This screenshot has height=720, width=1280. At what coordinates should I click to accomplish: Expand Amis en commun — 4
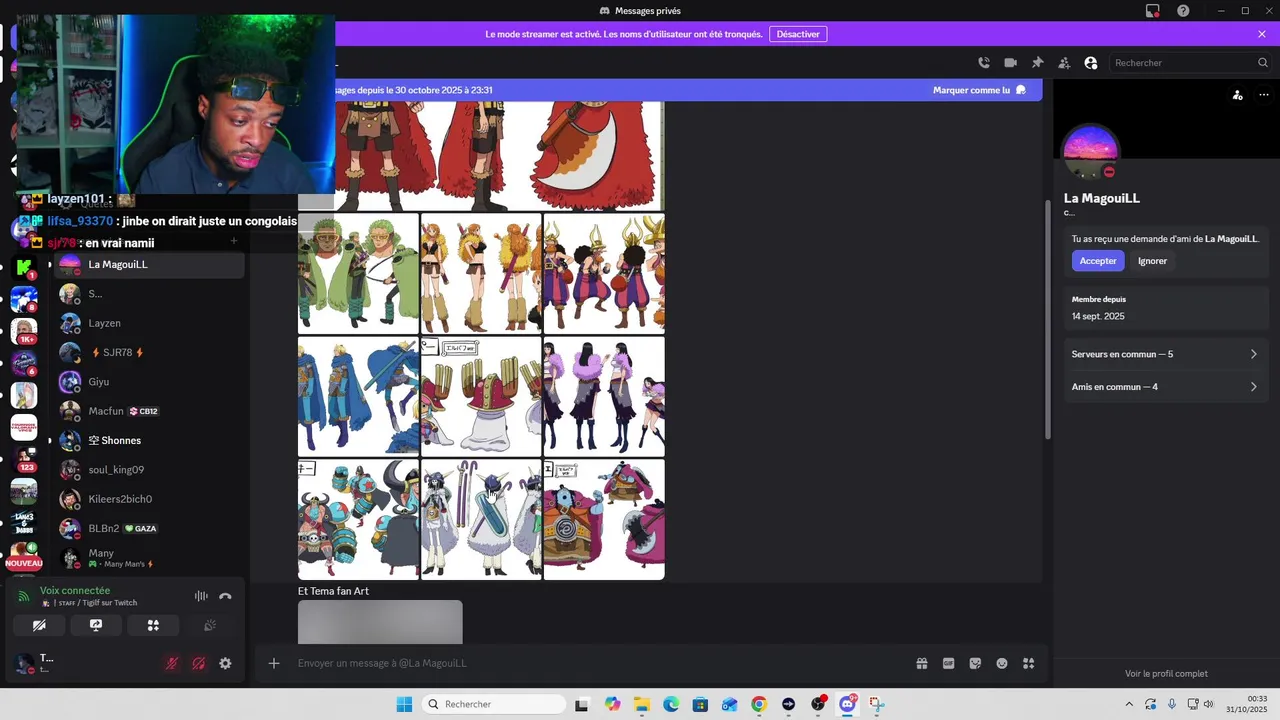coord(1165,387)
